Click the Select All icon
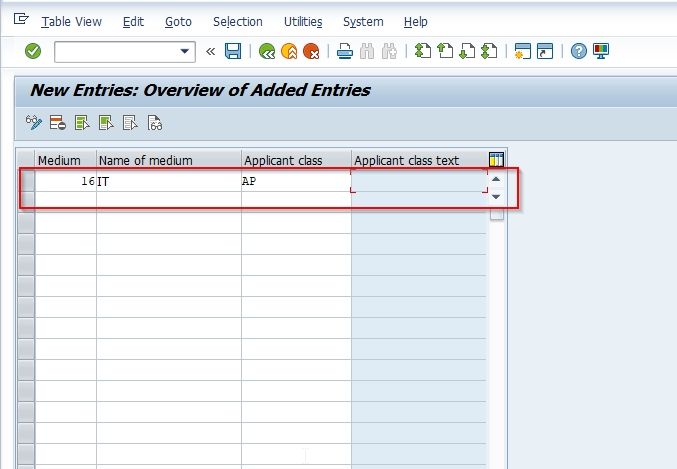This screenshot has width=677, height=469. 82,123
